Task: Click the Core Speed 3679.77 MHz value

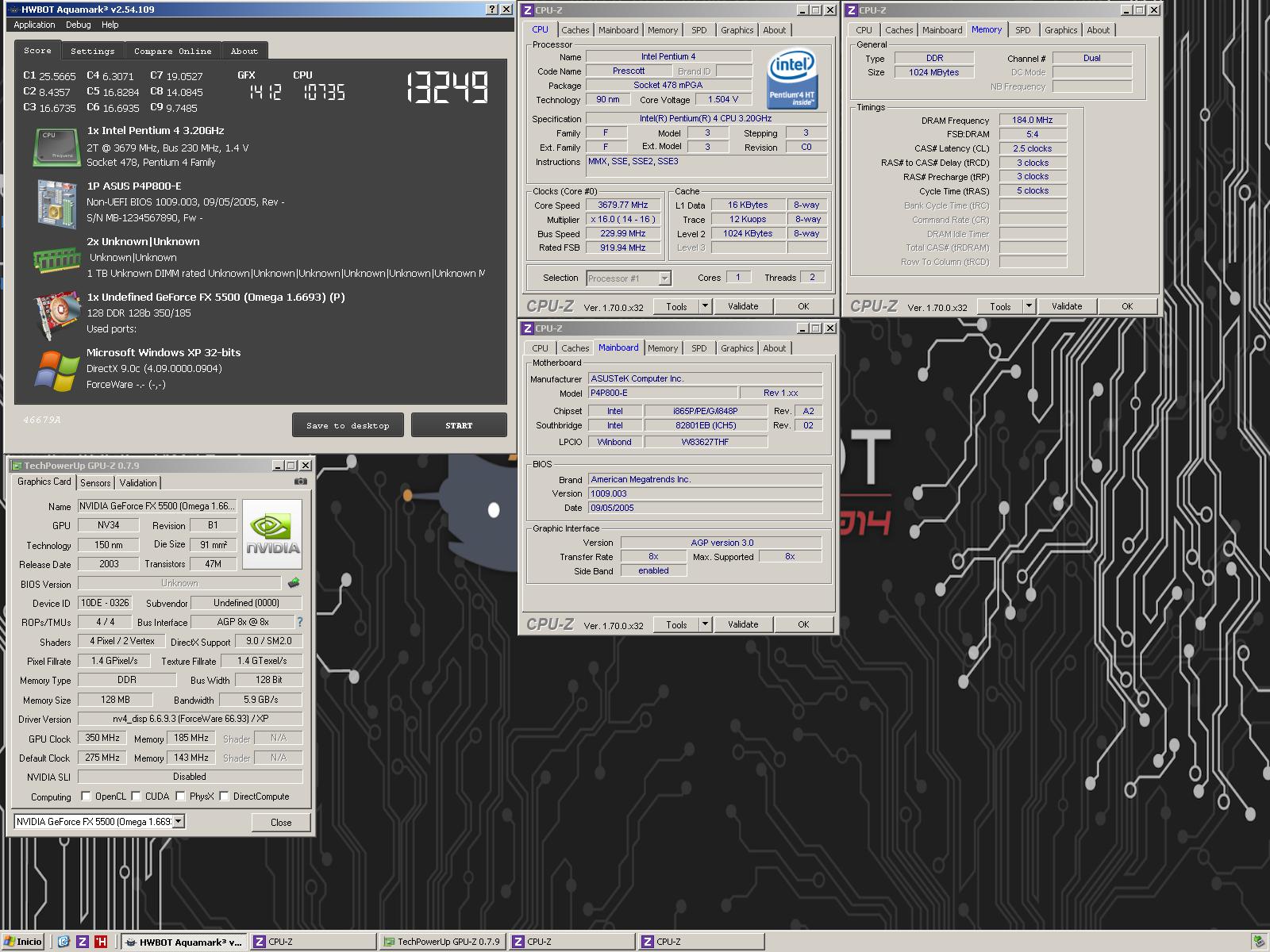Action: click(623, 205)
